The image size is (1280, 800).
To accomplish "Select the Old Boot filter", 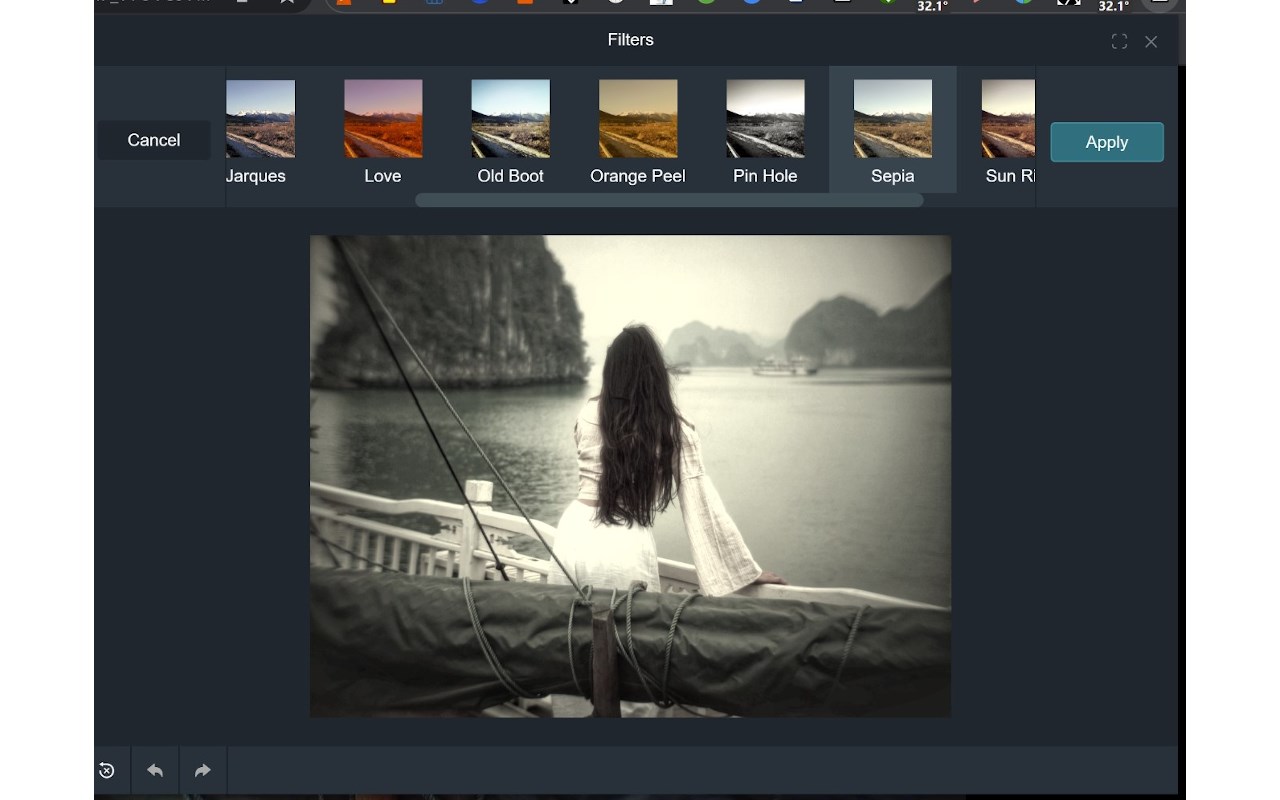I will coord(510,119).
